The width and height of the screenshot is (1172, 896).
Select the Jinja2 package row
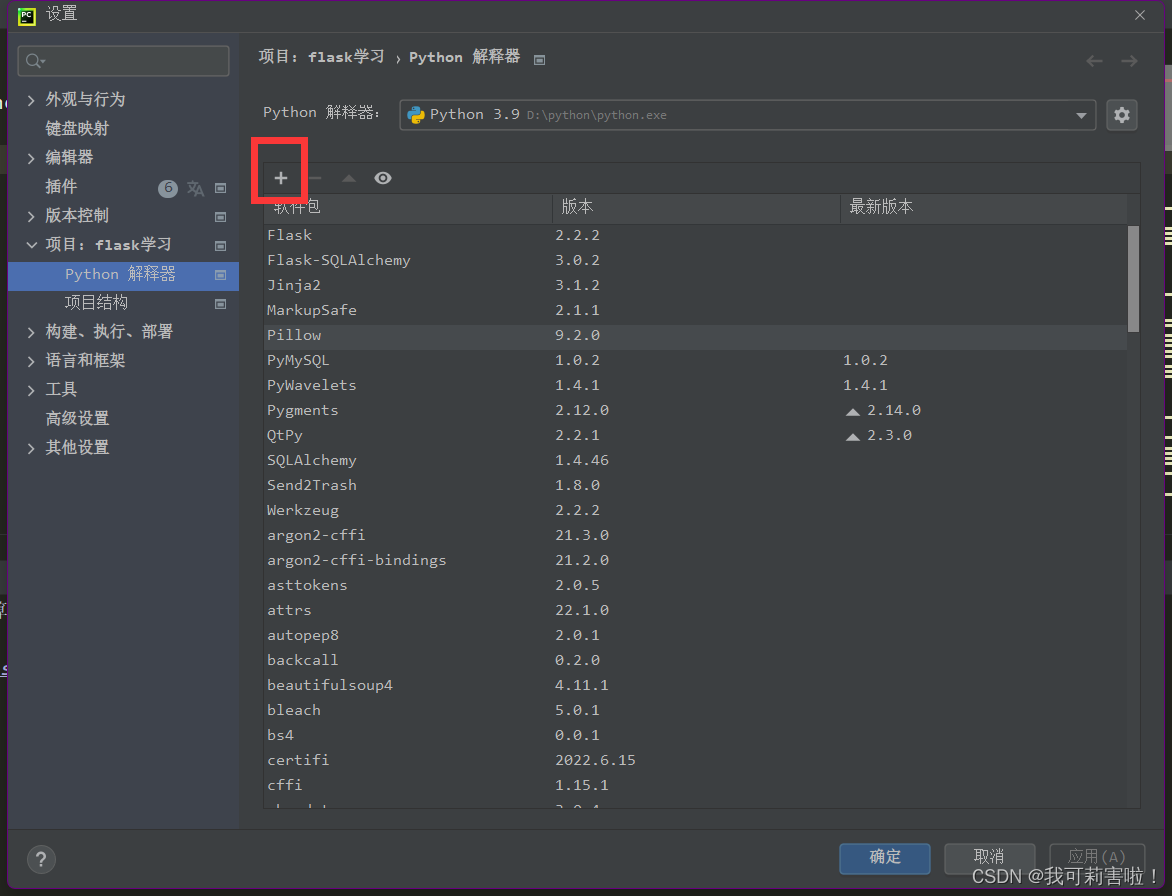696,285
